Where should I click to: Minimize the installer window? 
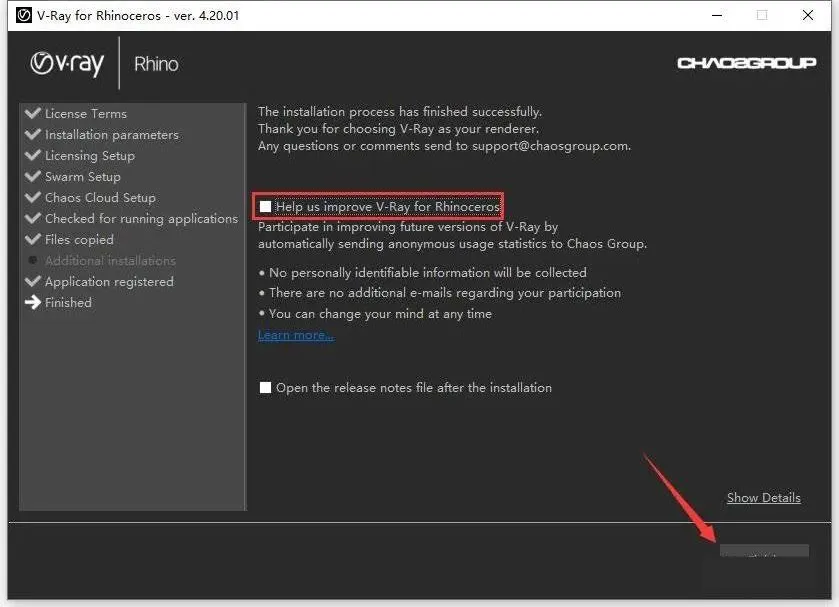717,15
